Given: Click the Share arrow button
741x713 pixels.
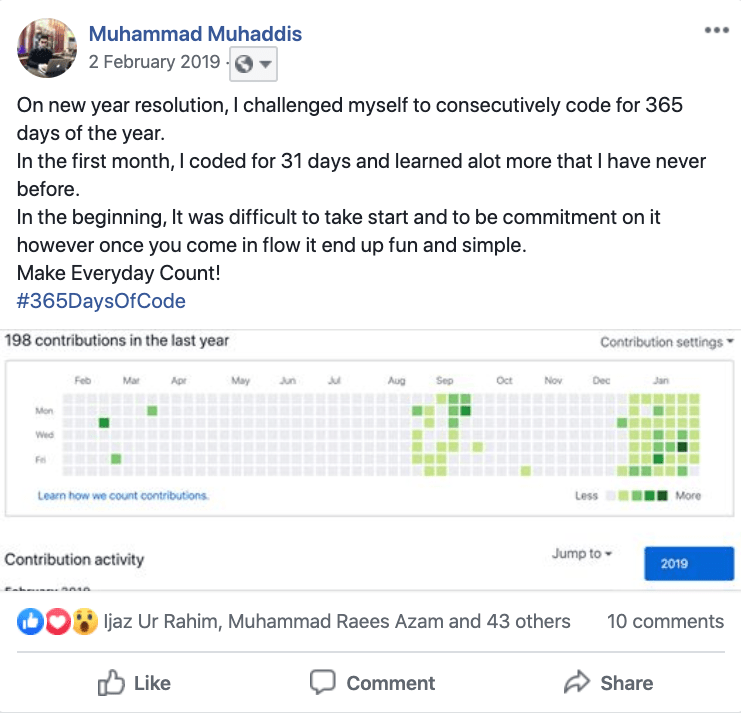Looking at the screenshot, I should (609, 683).
